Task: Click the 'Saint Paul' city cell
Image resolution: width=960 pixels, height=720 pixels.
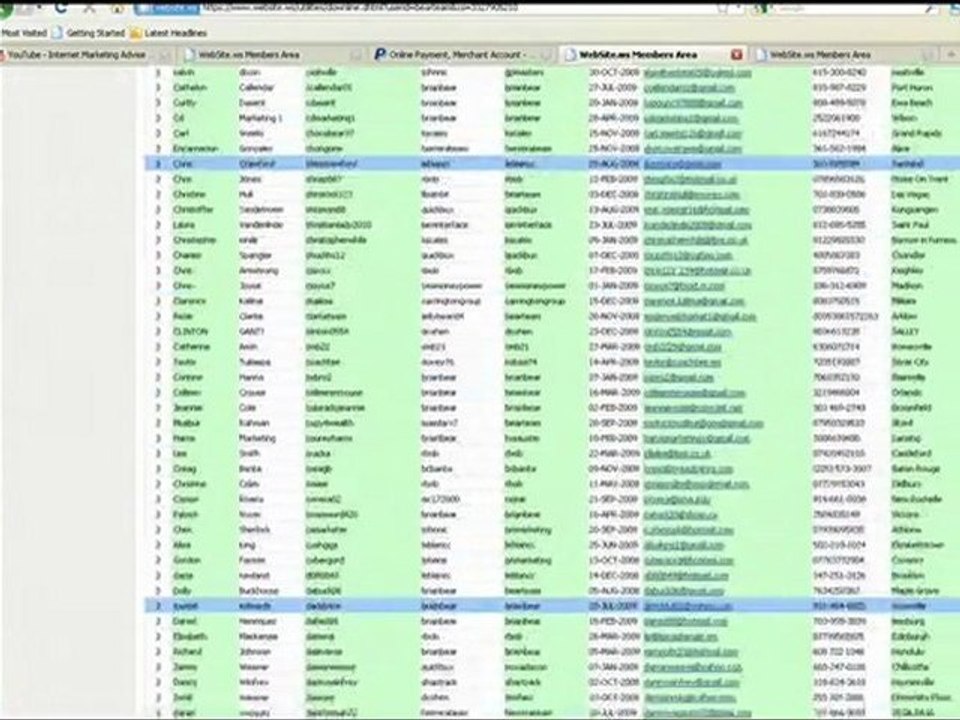Action: 910,225
